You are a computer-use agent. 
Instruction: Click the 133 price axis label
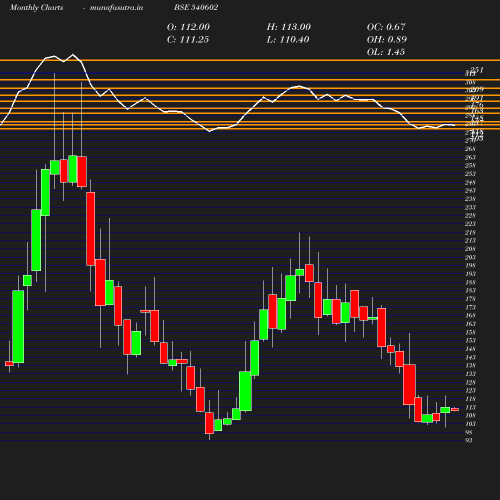(x=470, y=374)
